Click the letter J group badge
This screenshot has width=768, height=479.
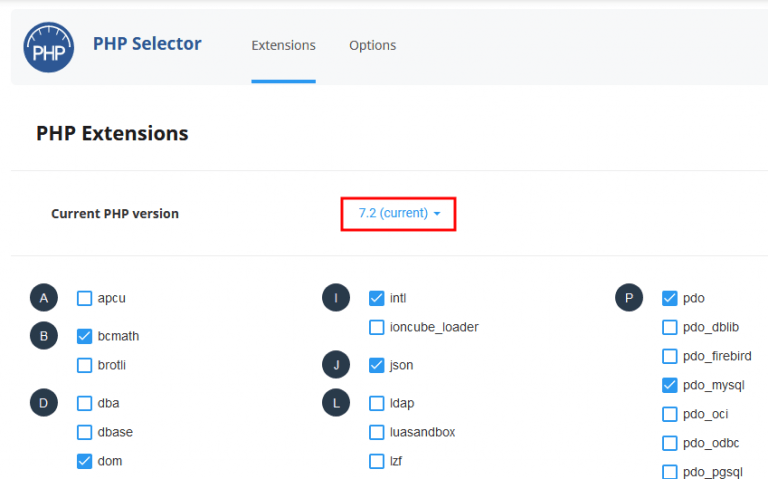(336, 365)
